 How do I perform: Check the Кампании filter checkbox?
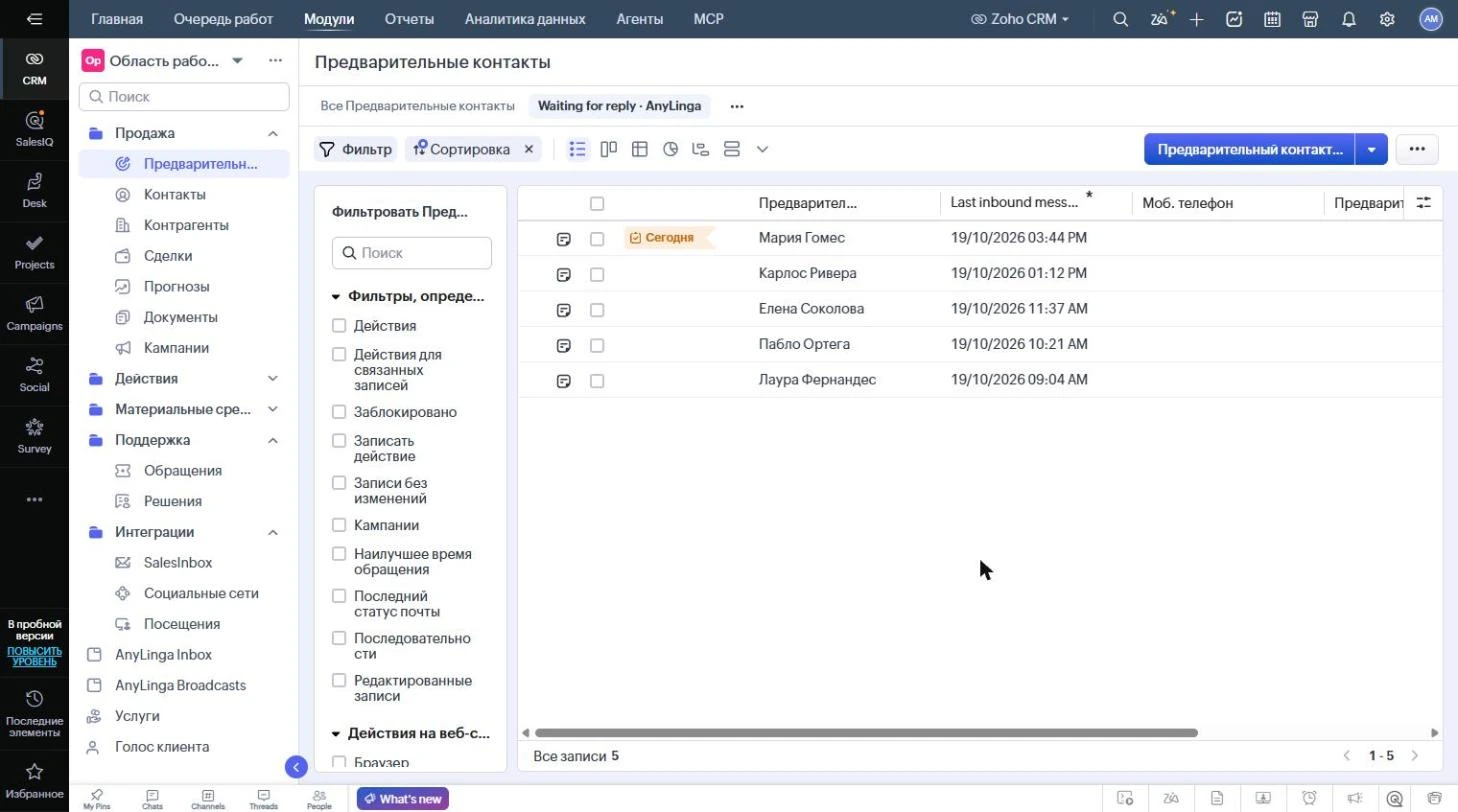[x=339, y=525]
